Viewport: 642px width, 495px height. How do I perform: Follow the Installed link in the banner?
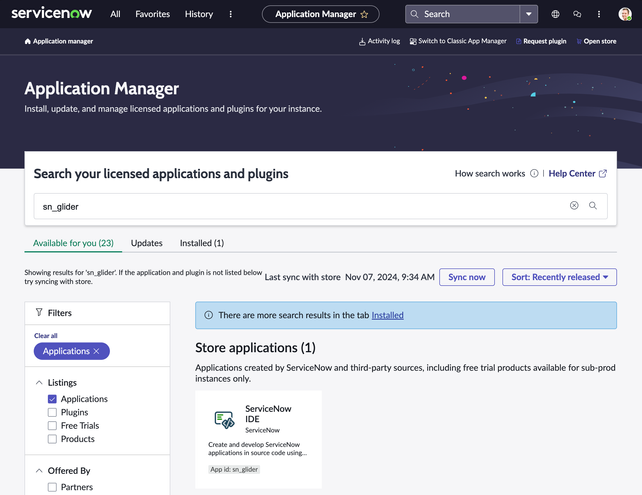click(x=387, y=315)
